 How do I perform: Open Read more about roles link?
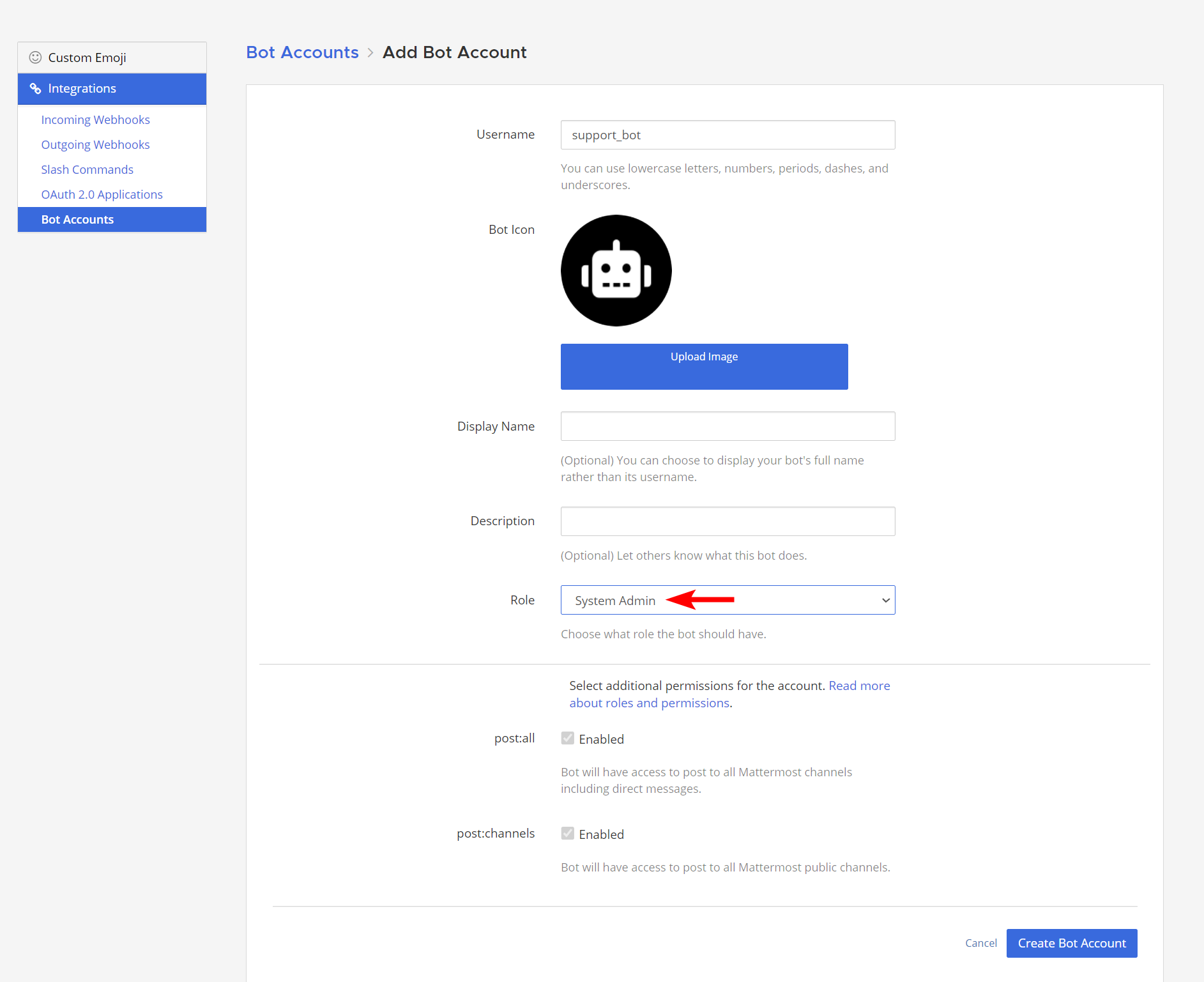[858, 686]
